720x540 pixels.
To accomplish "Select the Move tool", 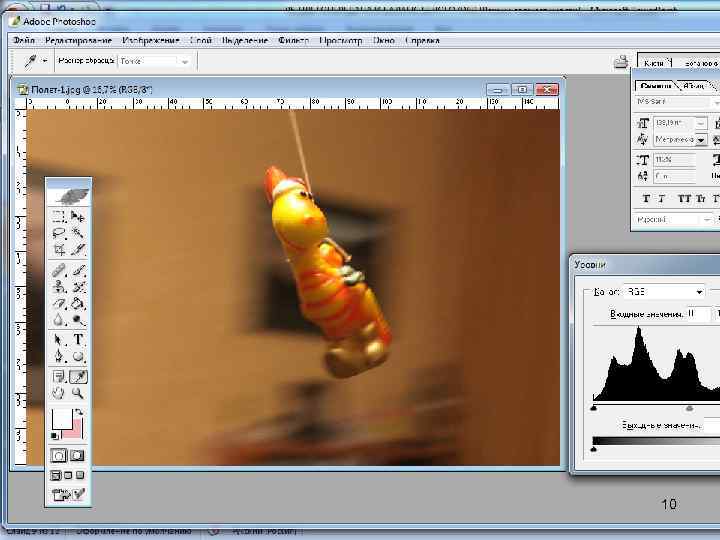I will click(78, 216).
